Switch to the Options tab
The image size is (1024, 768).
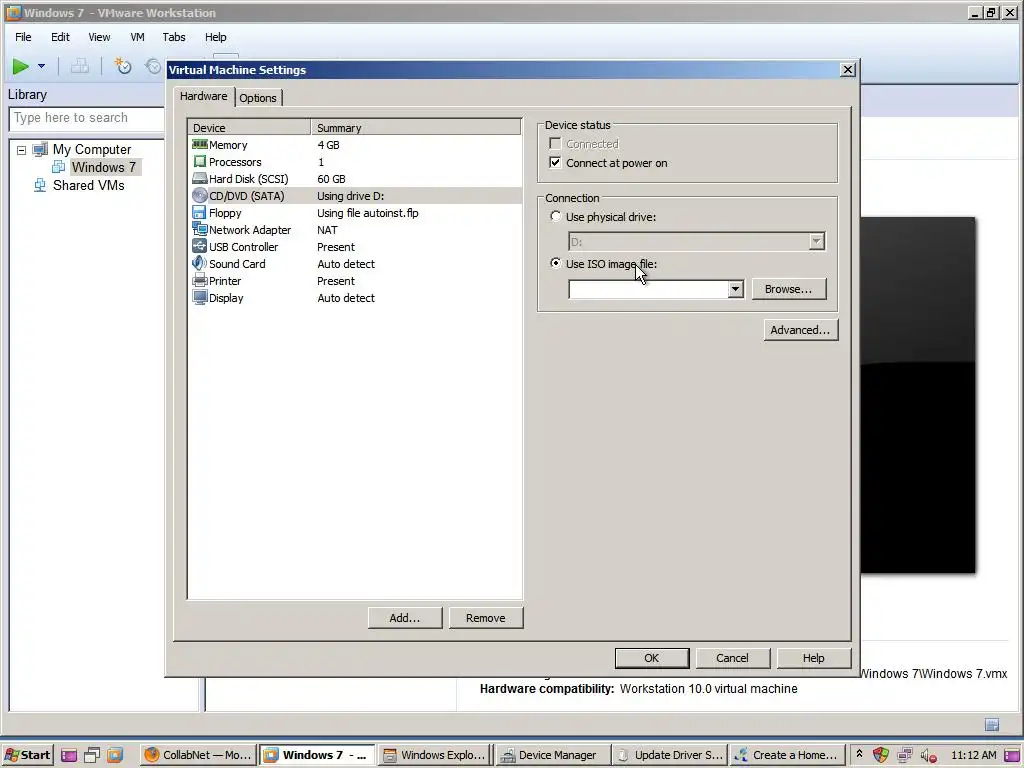click(x=258, y=98)
